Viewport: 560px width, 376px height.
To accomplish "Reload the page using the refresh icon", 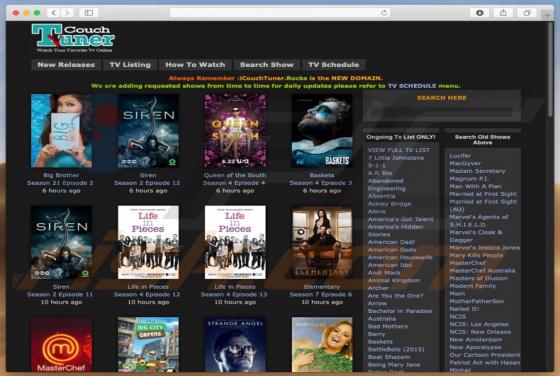I will tap(384, 13).
